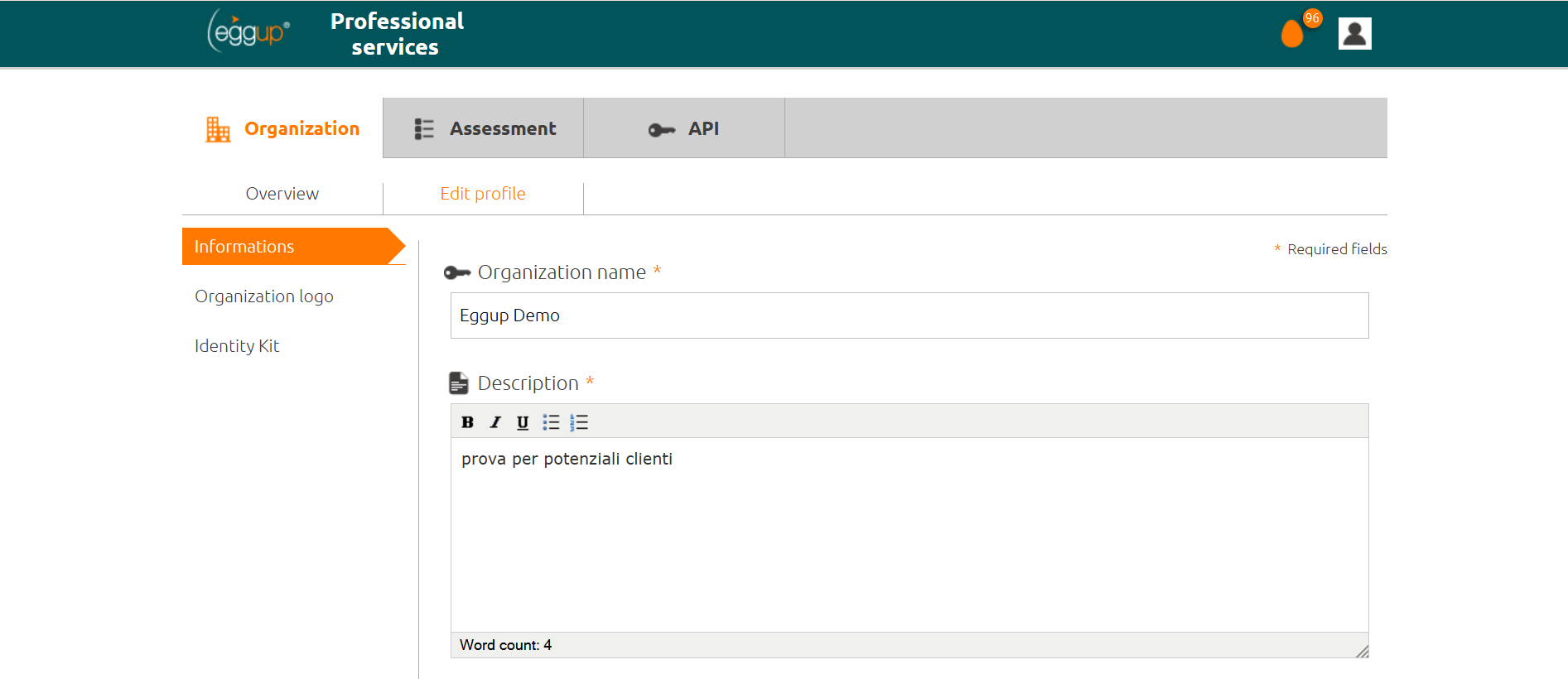Click the eggup logo
1568x679 pixels.
(x=248, y=31)
